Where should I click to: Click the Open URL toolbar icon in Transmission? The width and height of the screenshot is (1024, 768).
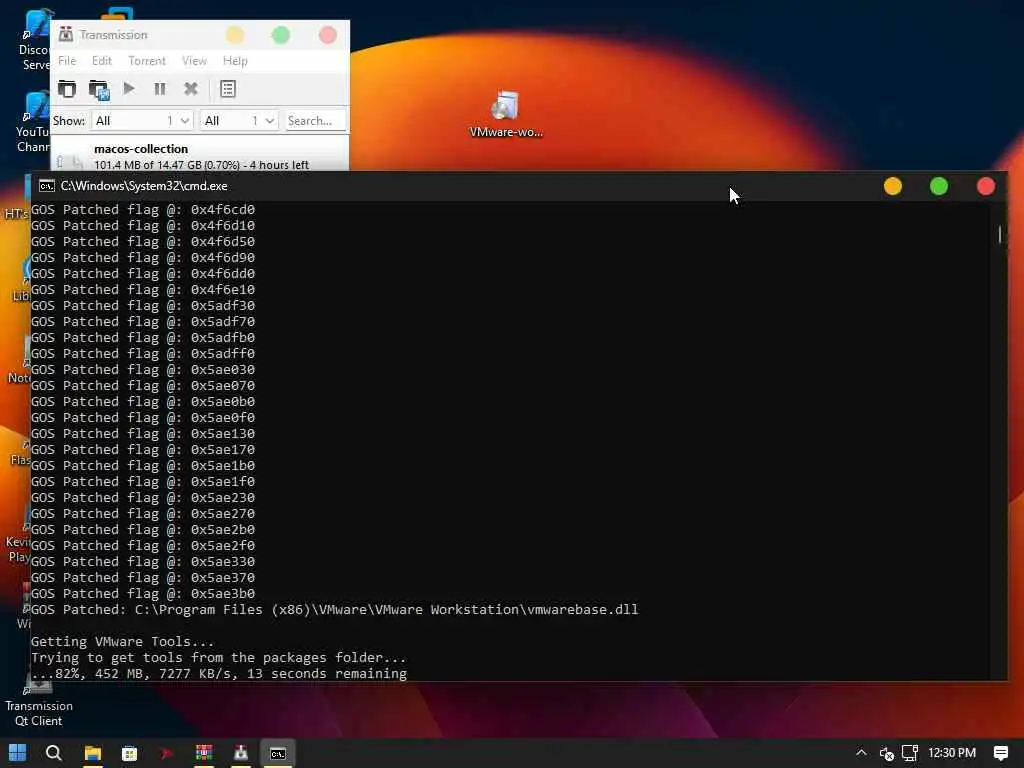[99, 89]
